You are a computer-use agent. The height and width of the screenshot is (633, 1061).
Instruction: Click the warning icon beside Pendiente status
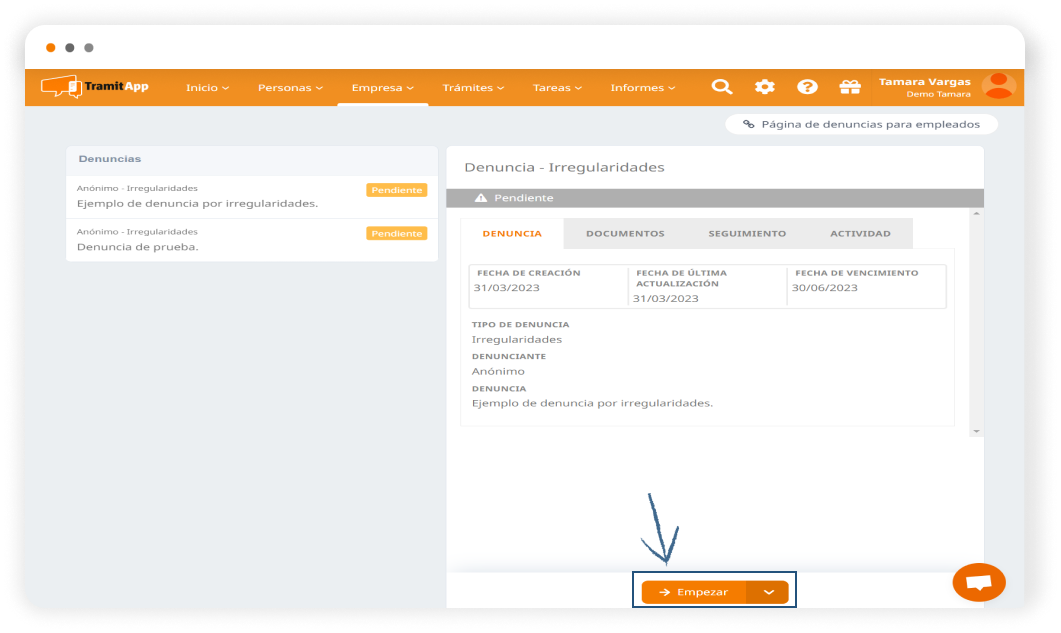click(x=481, y=198)
